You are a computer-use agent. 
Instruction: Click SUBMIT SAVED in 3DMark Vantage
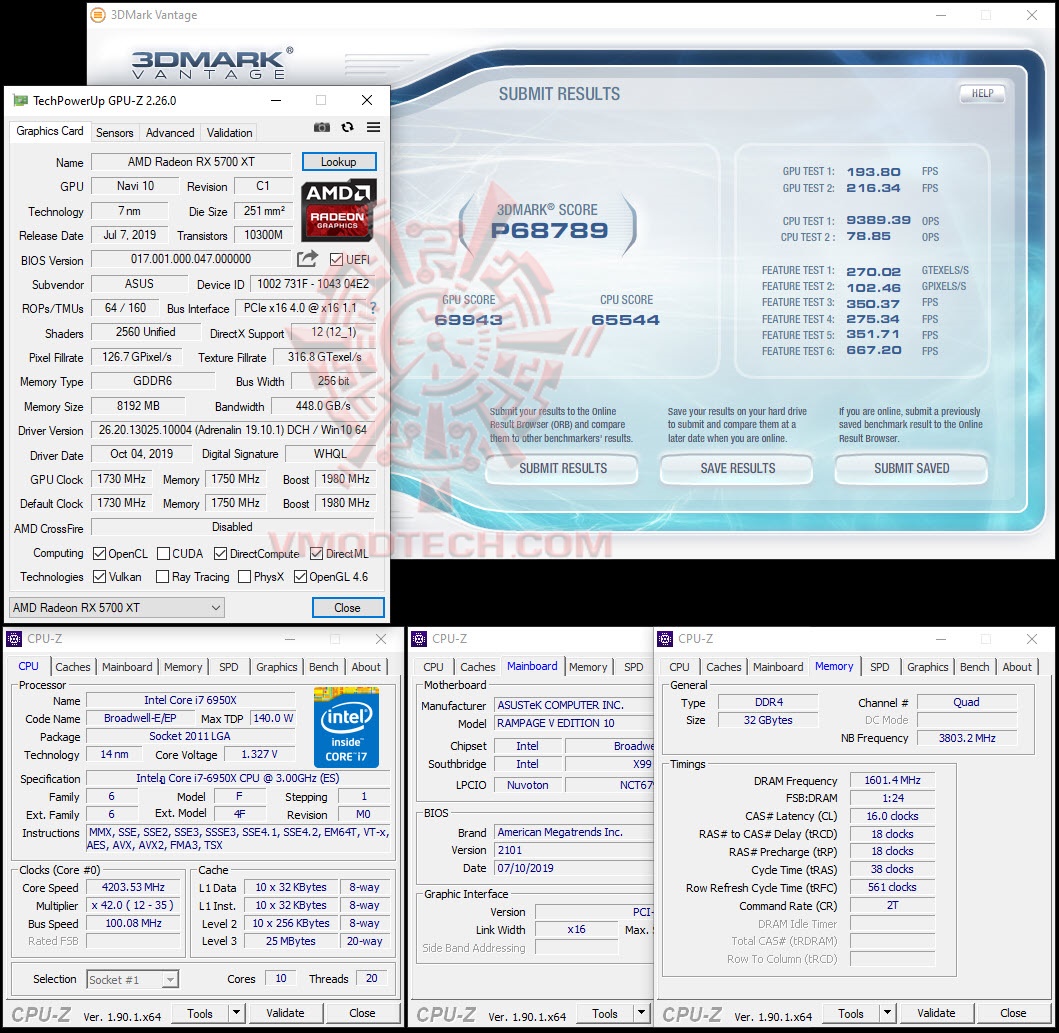(x=911, y=469)
